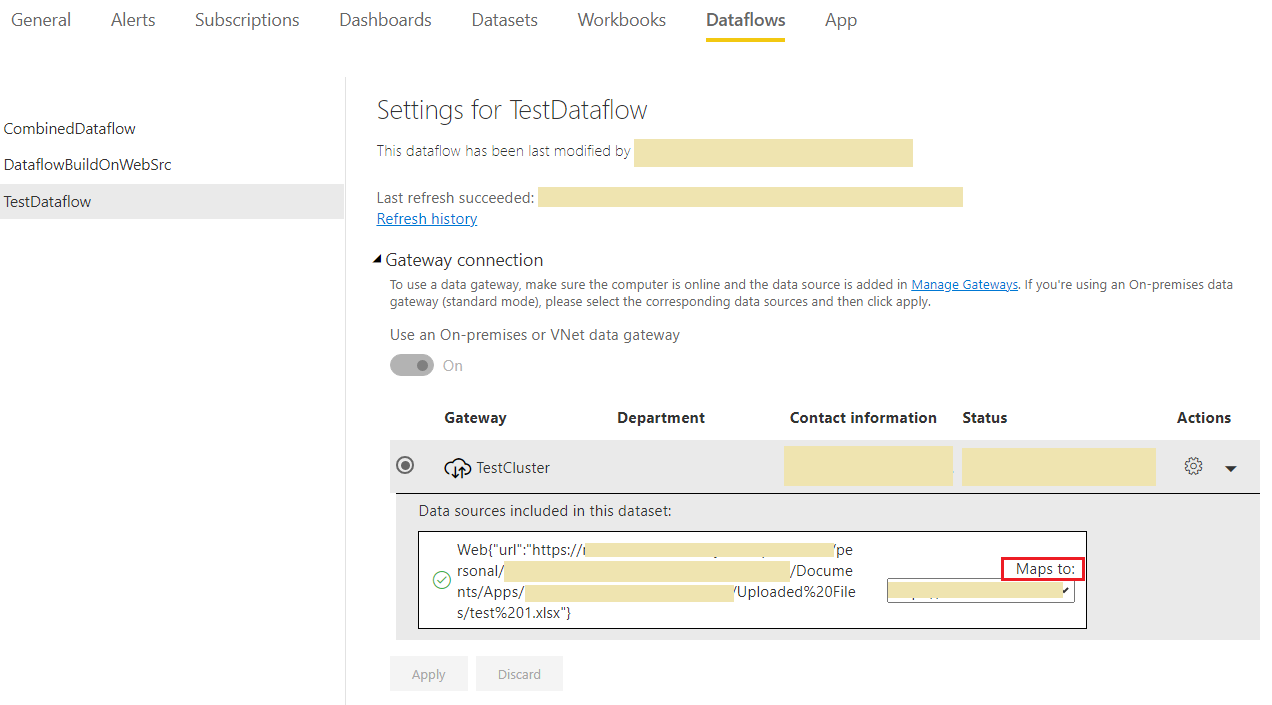Toggle the On-premises or VNet gateway switch
This screenshot has height=705, width=1272.
412,366
